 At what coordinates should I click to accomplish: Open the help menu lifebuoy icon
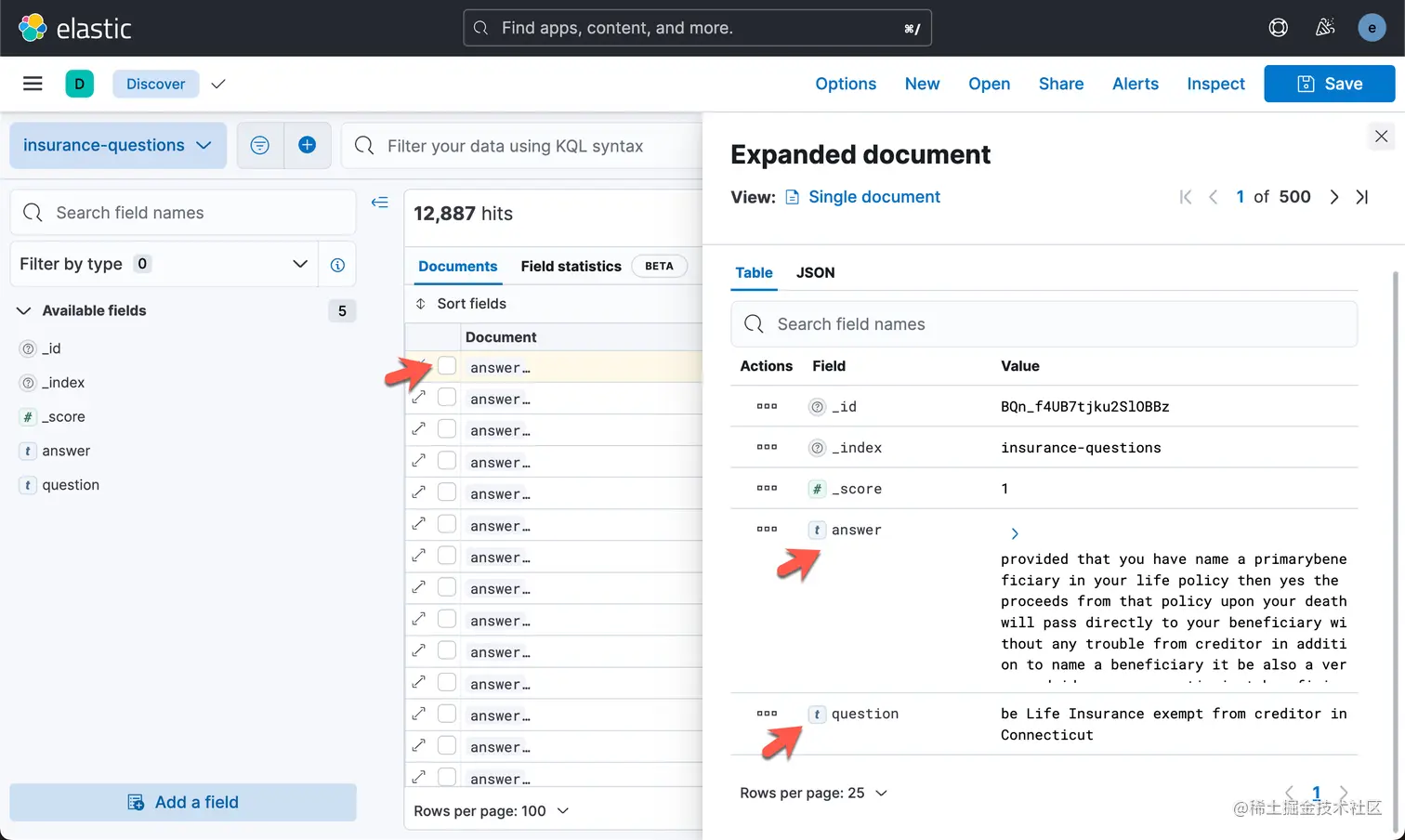pos(1279,28)
